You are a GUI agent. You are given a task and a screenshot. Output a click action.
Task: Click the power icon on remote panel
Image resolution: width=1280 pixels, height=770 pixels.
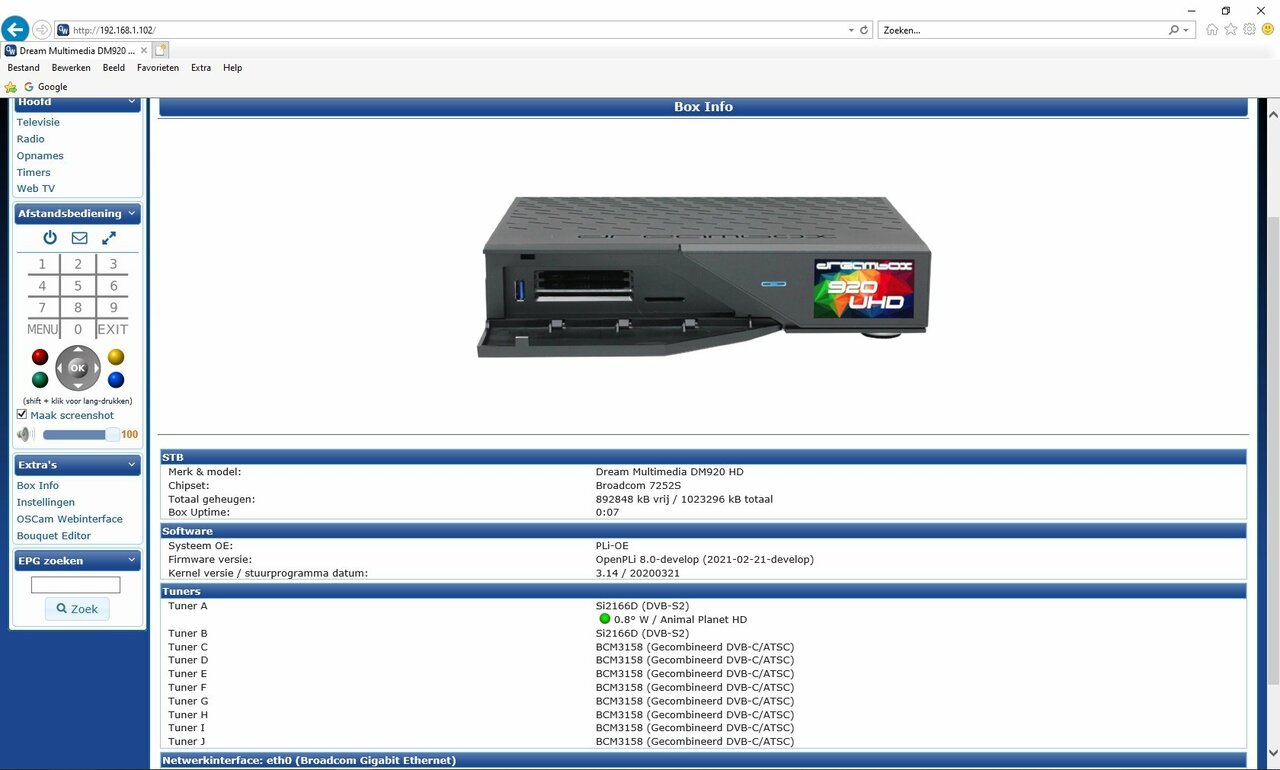pyautogui.click(x=50, y=238)
